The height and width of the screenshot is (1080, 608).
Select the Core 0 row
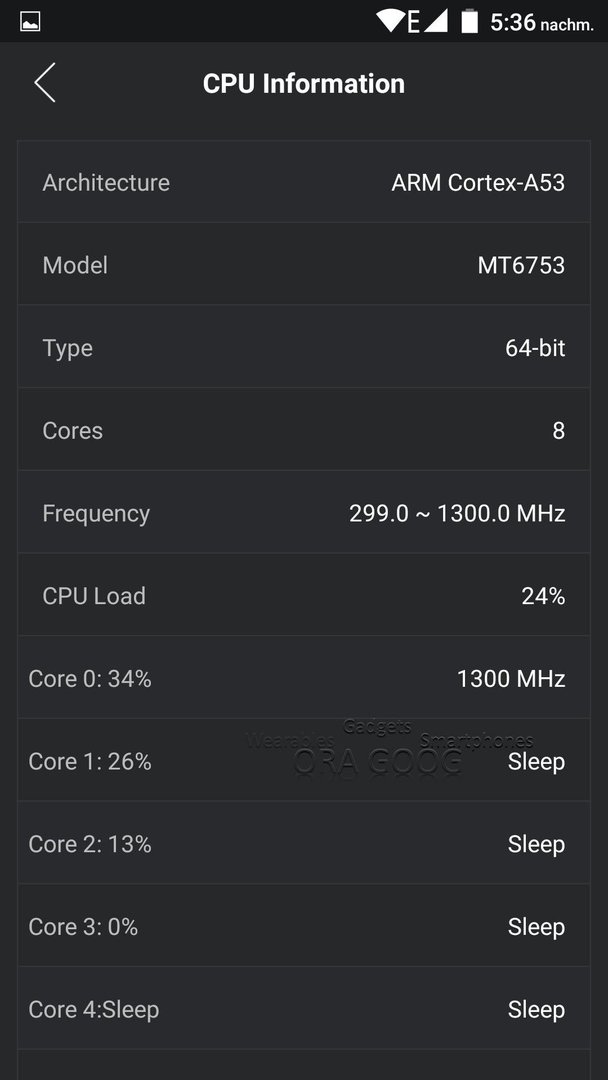304,678
